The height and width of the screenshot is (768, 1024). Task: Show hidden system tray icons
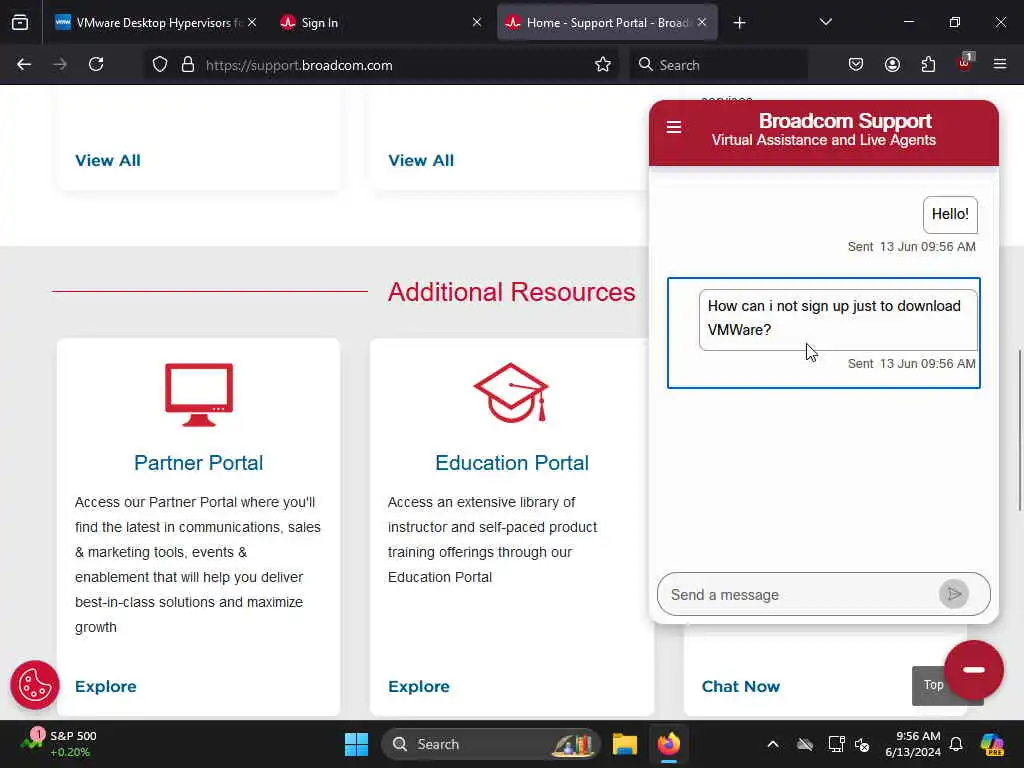pyautogui.click(x=773, y=744)
